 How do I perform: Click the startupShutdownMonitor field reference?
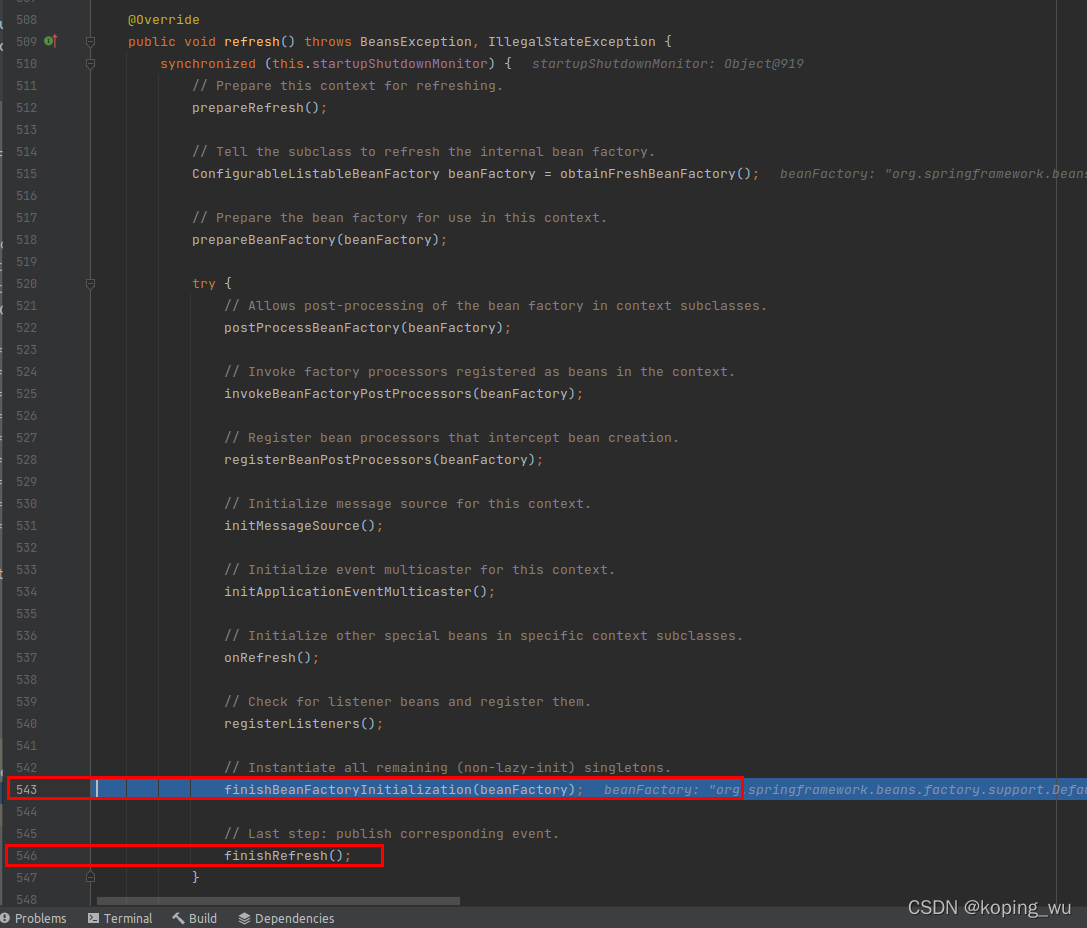click(400, 64)
